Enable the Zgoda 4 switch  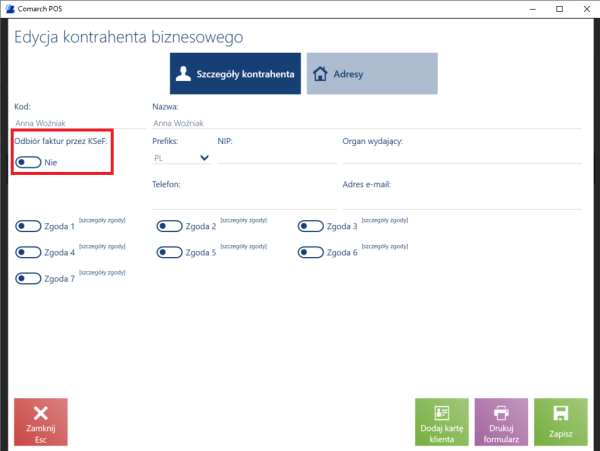tap(28, 252)
